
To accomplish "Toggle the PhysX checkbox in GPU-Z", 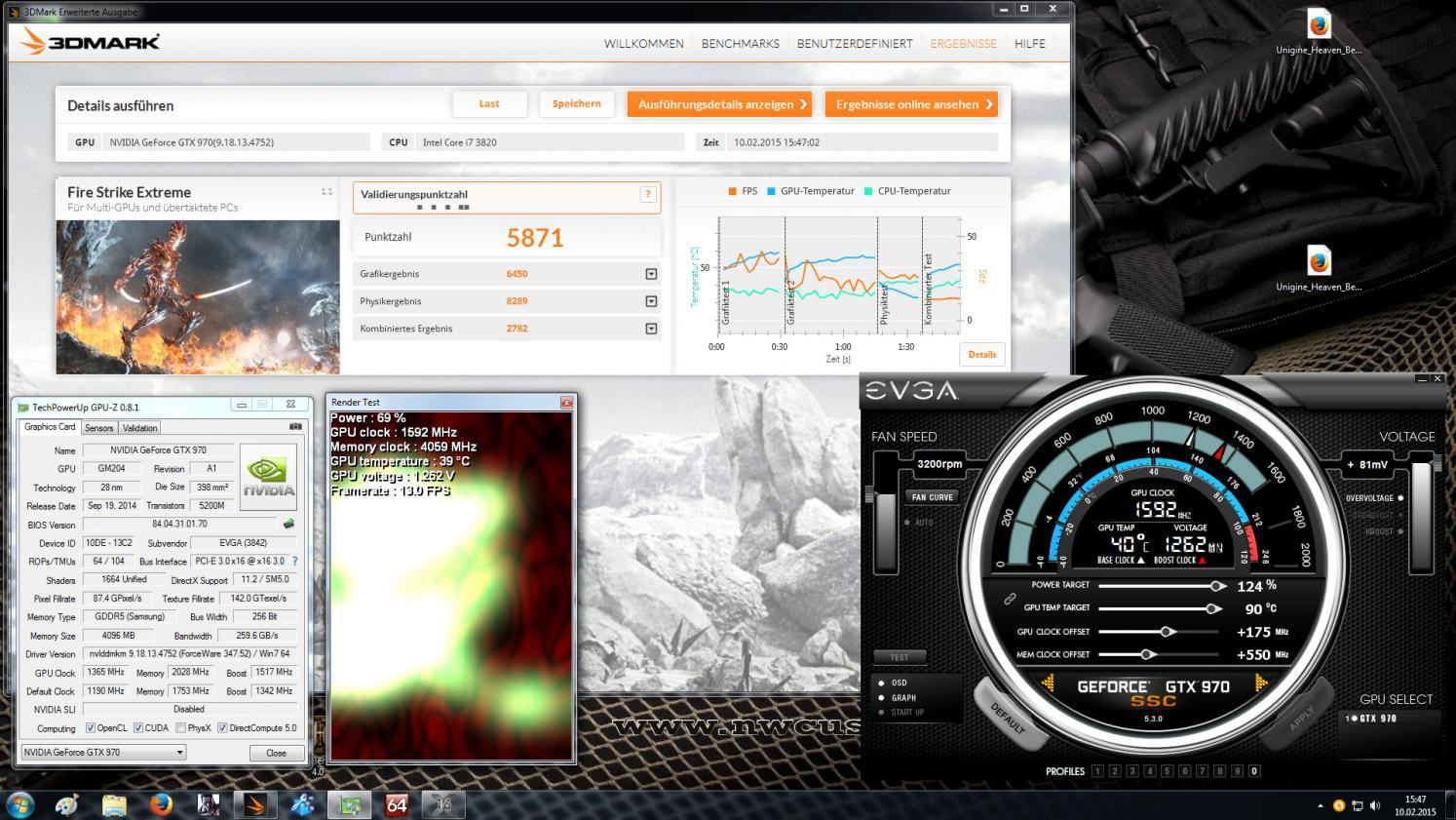I will pos(182,727).
